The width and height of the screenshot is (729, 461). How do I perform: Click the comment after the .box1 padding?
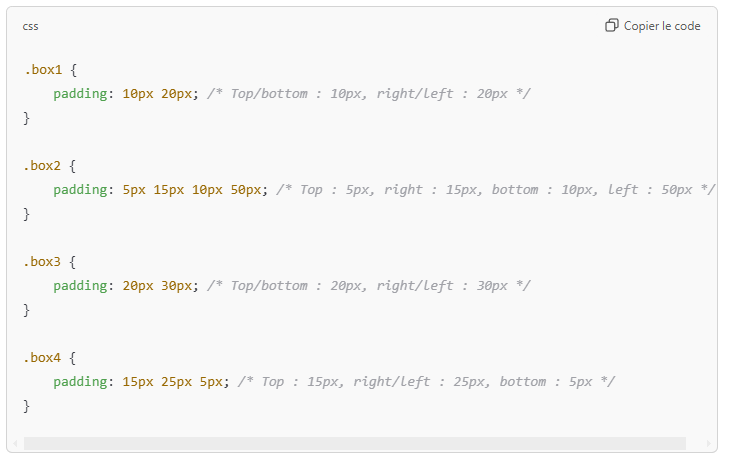(368, 94)
